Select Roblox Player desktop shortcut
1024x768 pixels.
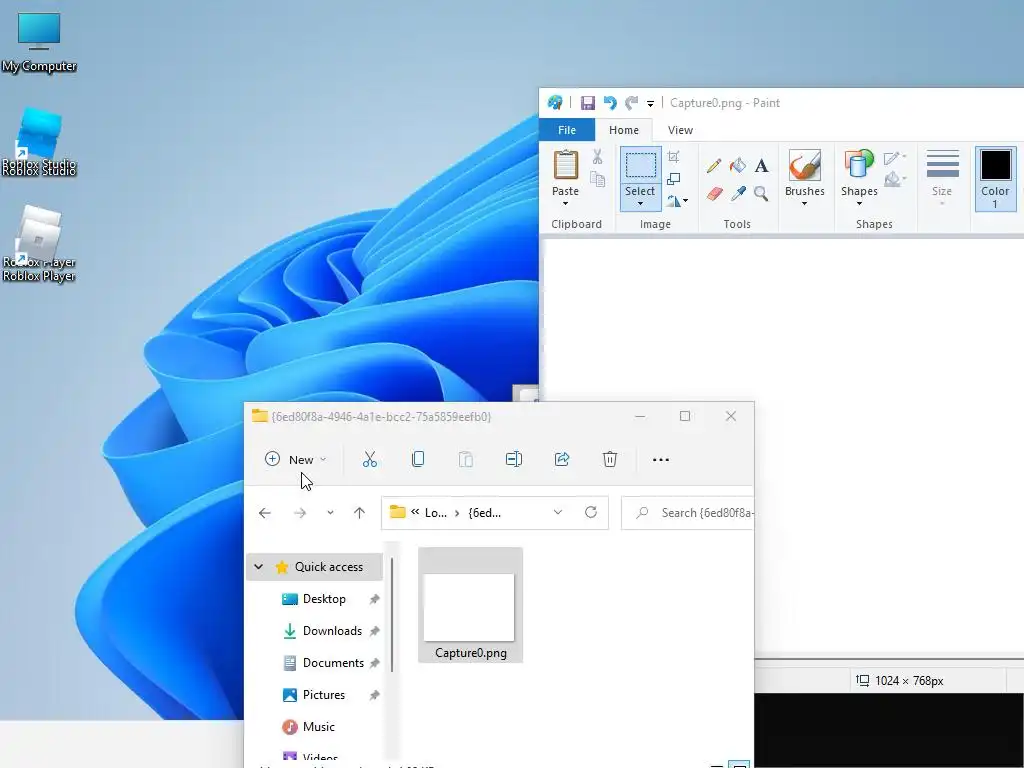point(39,243)
